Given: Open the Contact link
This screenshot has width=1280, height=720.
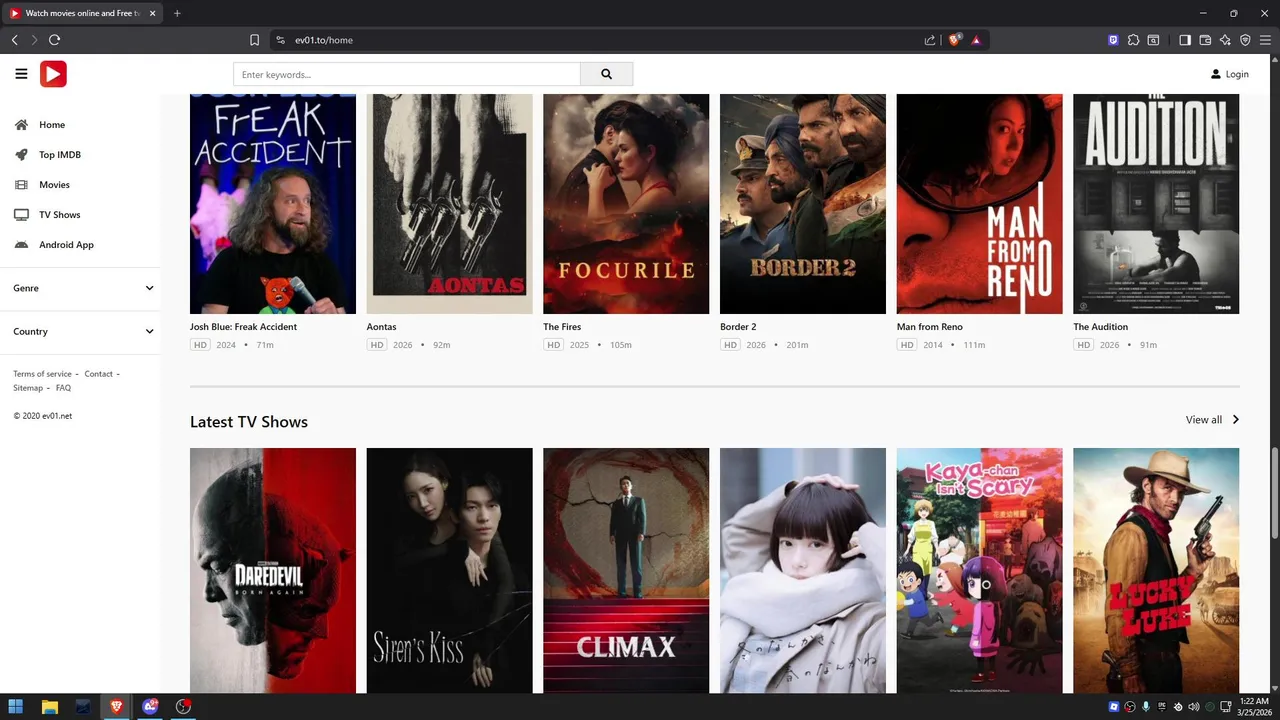Looking at the screenshot, I should (x=98, y=374).
